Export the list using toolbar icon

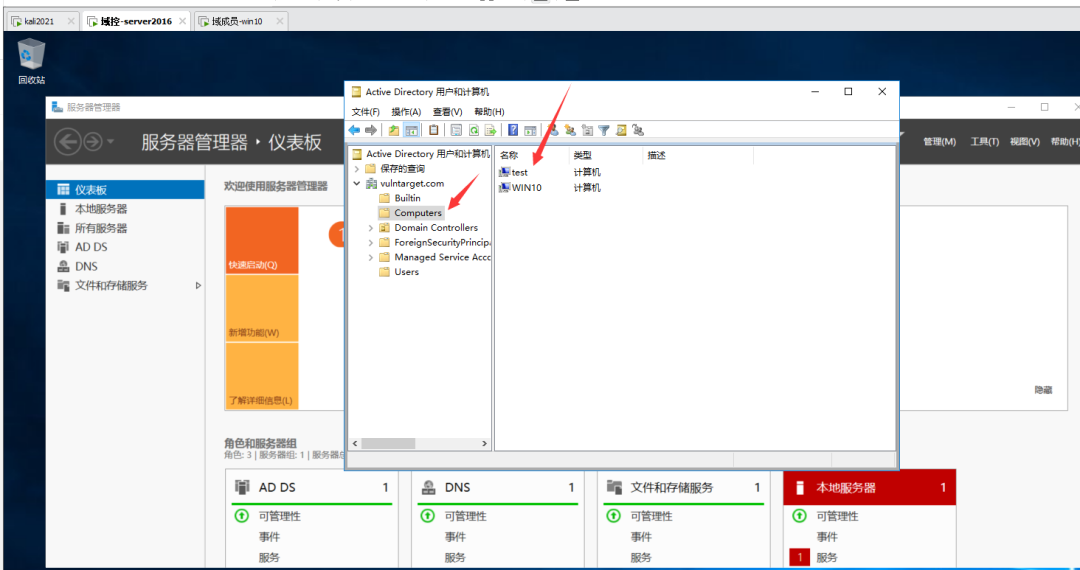[x=490, y=130]
